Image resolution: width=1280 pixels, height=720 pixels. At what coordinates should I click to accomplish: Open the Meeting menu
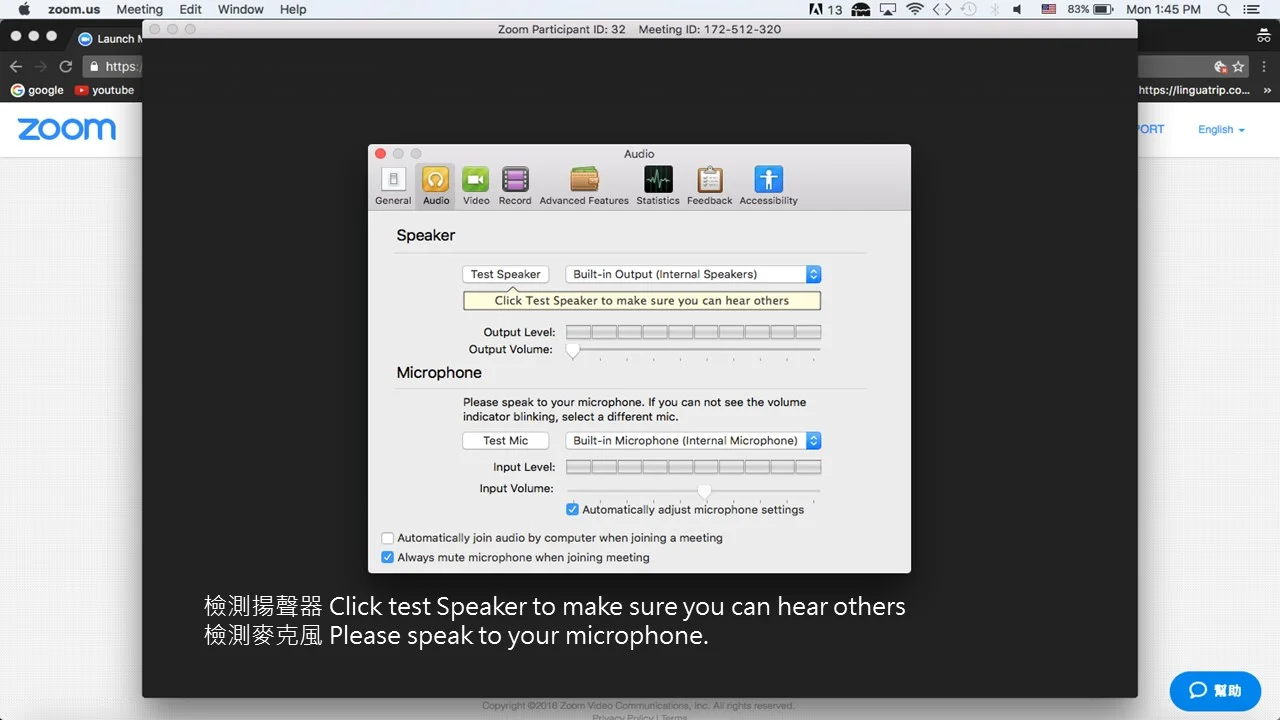139,9
